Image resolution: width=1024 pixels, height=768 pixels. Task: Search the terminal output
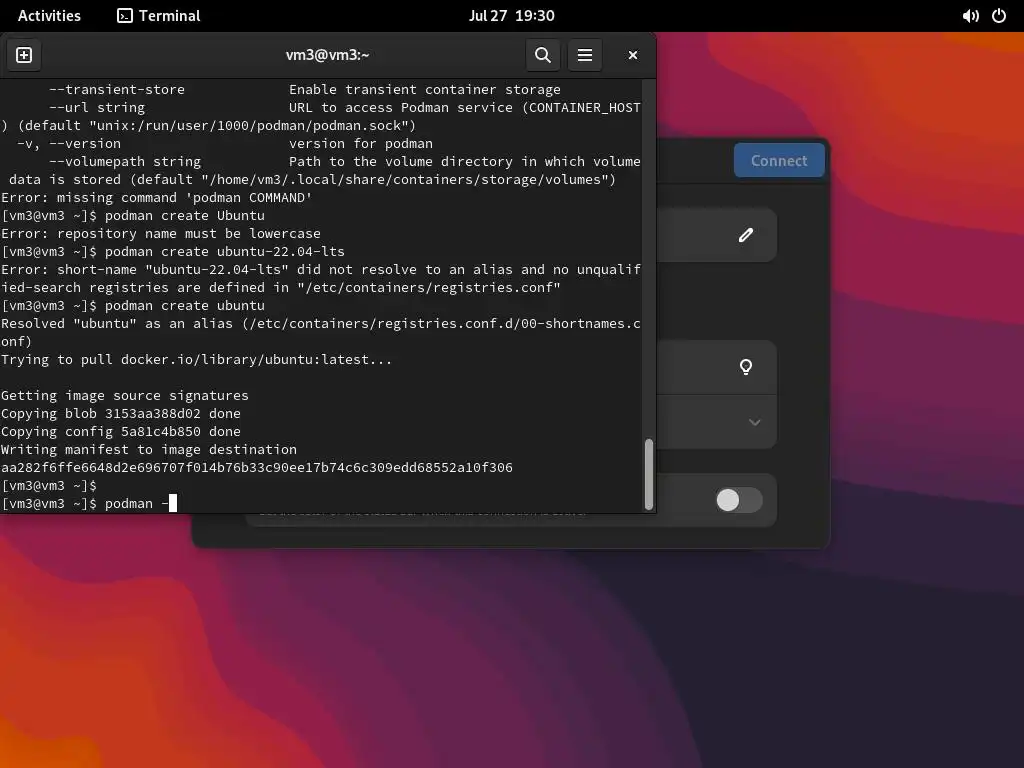[x=543, y=55]
